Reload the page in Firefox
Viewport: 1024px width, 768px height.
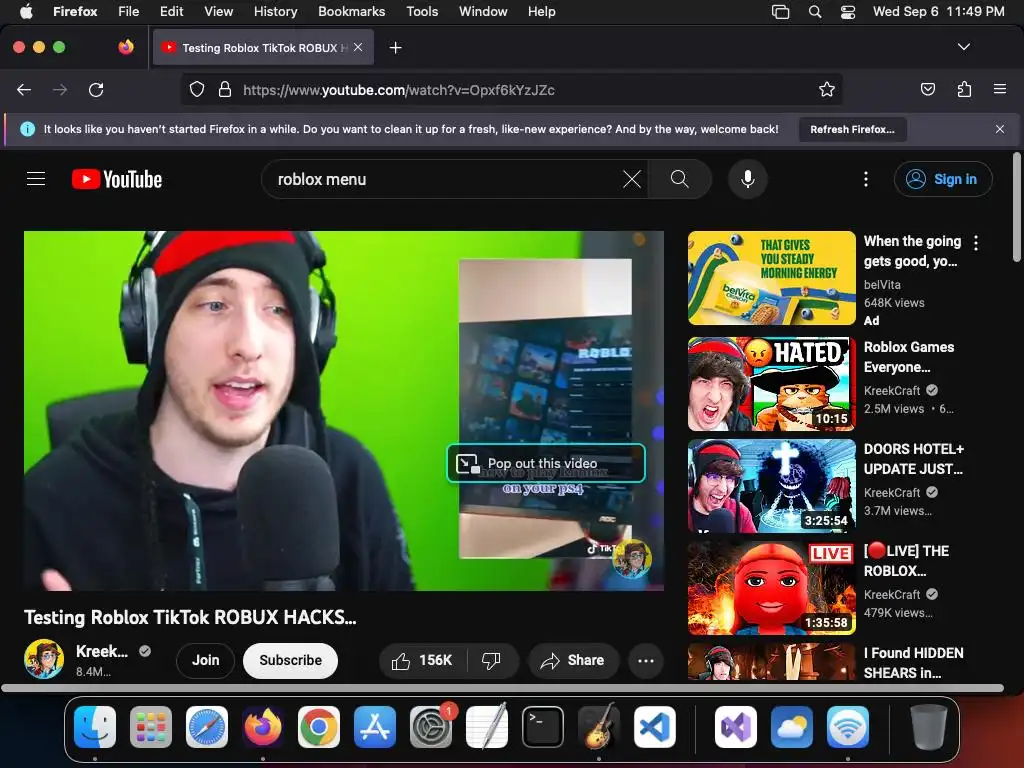pos(96,89)
